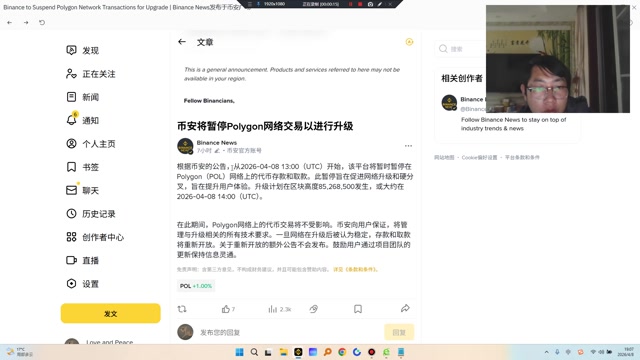The image size is (640, 360).
Task: Click the quote icon under article
Action: coord(313,309)
